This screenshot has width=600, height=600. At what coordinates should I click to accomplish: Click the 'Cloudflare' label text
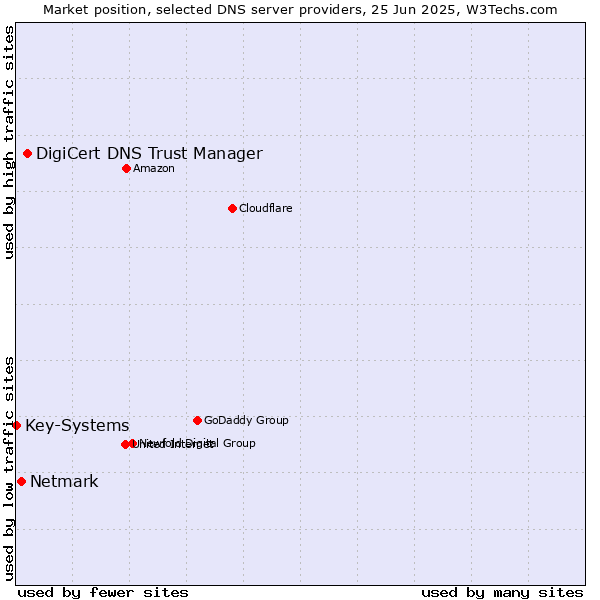(x=266, y=208)
